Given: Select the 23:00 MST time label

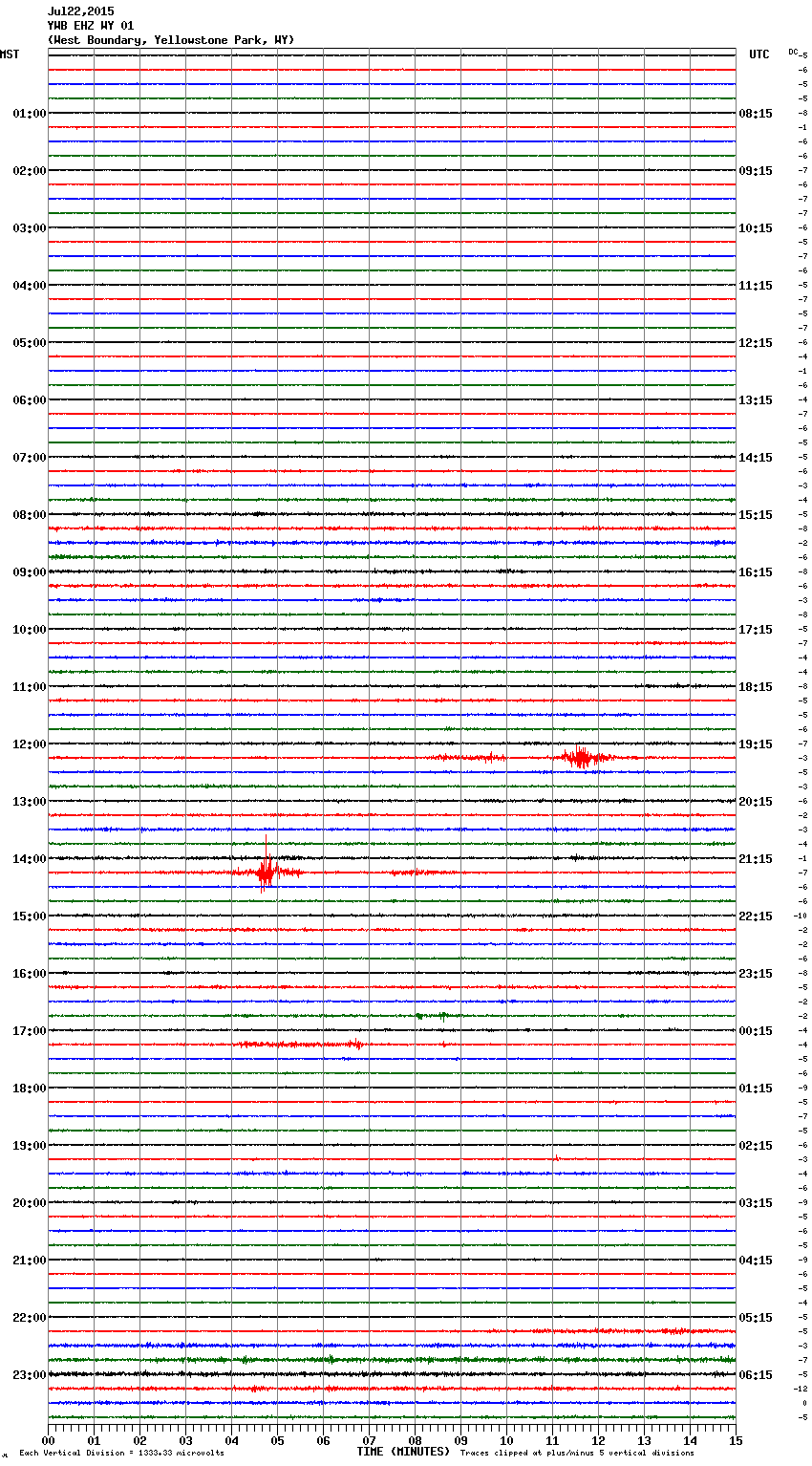Looking at the screenshot, I should (29, 1375).
